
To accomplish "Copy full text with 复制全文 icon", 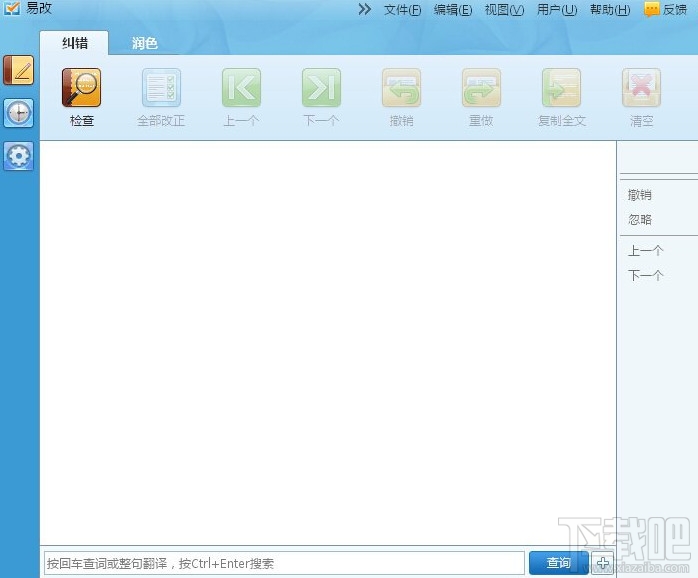I will tap(561, 88).
